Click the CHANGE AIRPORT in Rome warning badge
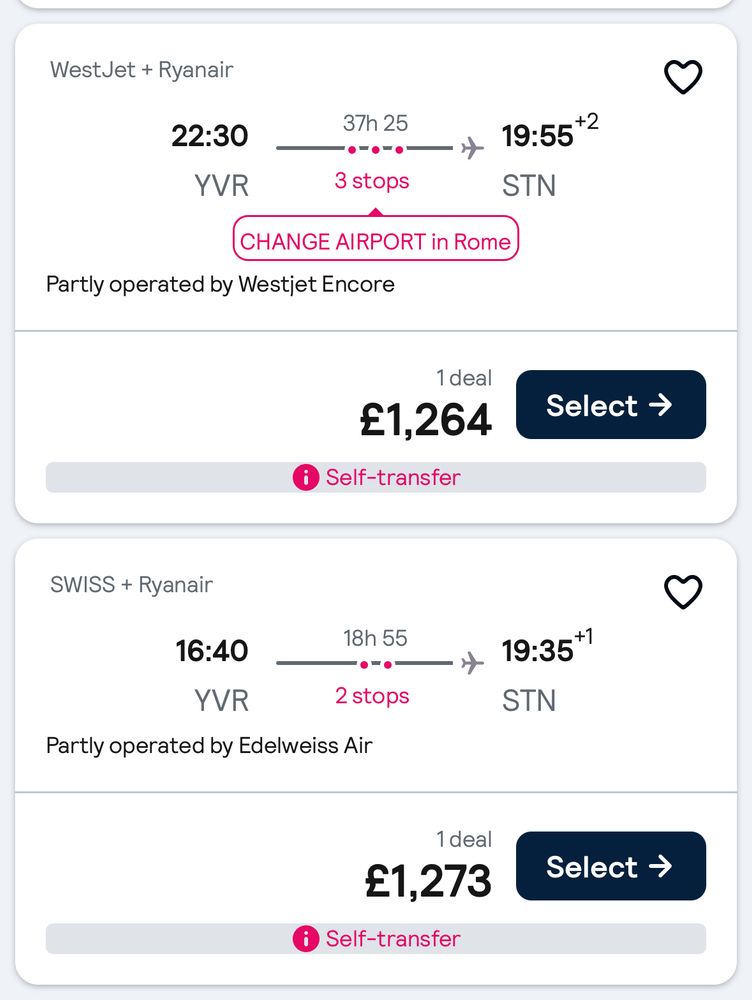 [x=376, y=241]
